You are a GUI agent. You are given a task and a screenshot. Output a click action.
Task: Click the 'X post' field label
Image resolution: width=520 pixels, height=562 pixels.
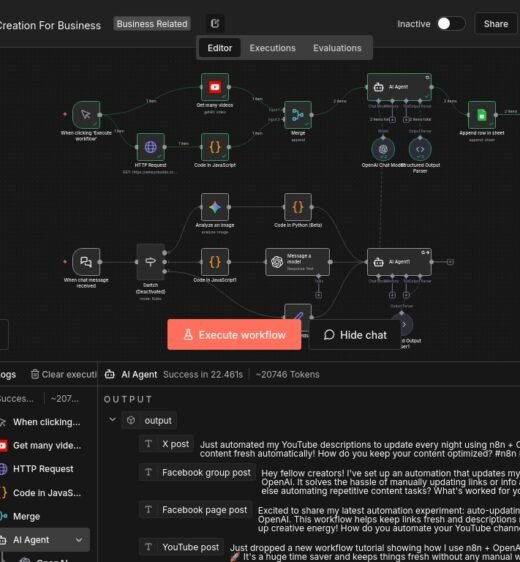176,444
